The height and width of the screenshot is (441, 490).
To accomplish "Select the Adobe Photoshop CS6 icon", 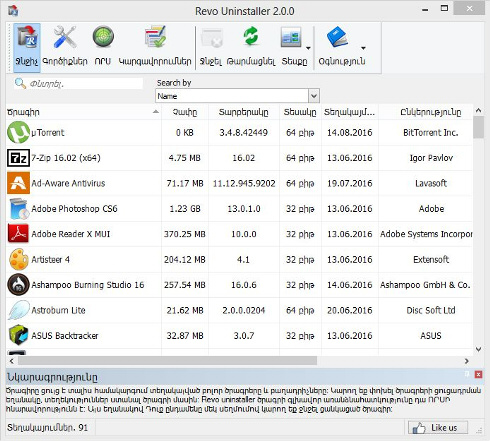I will [18, 208].
